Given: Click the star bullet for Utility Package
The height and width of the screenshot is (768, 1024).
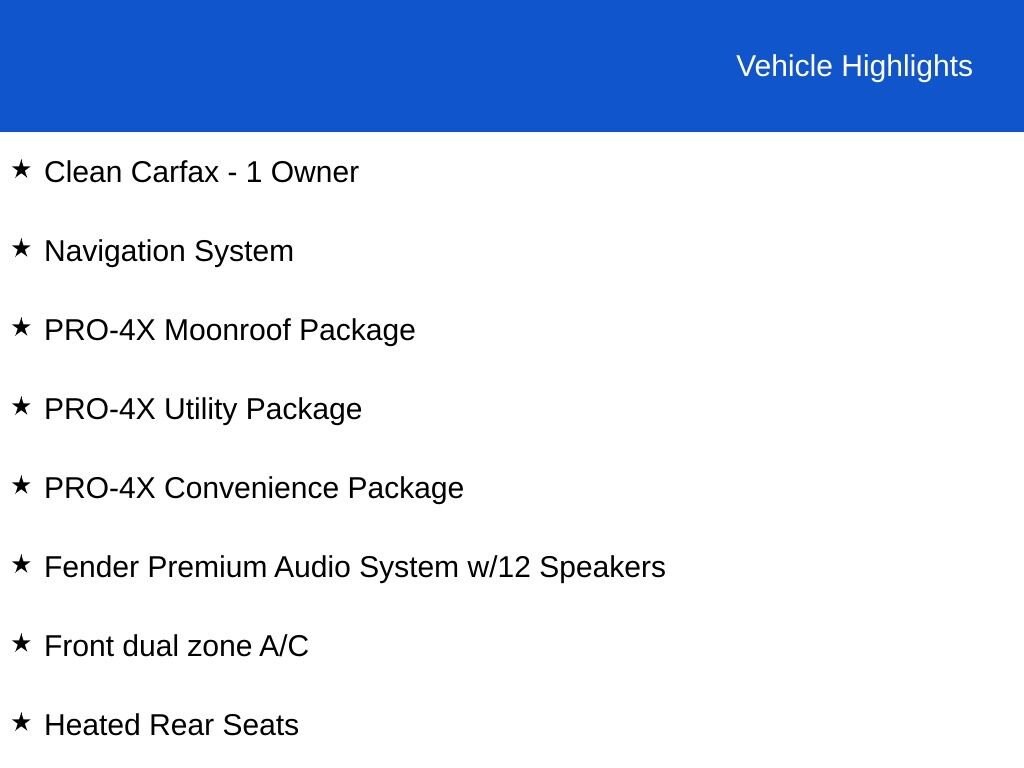Looking at the screenshot, I should point(21,406).
